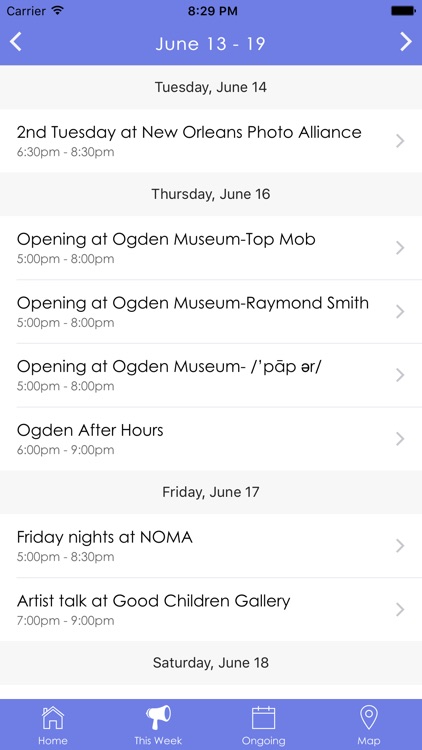Tap the Wi-Fi signal icon

click(58, 11)
